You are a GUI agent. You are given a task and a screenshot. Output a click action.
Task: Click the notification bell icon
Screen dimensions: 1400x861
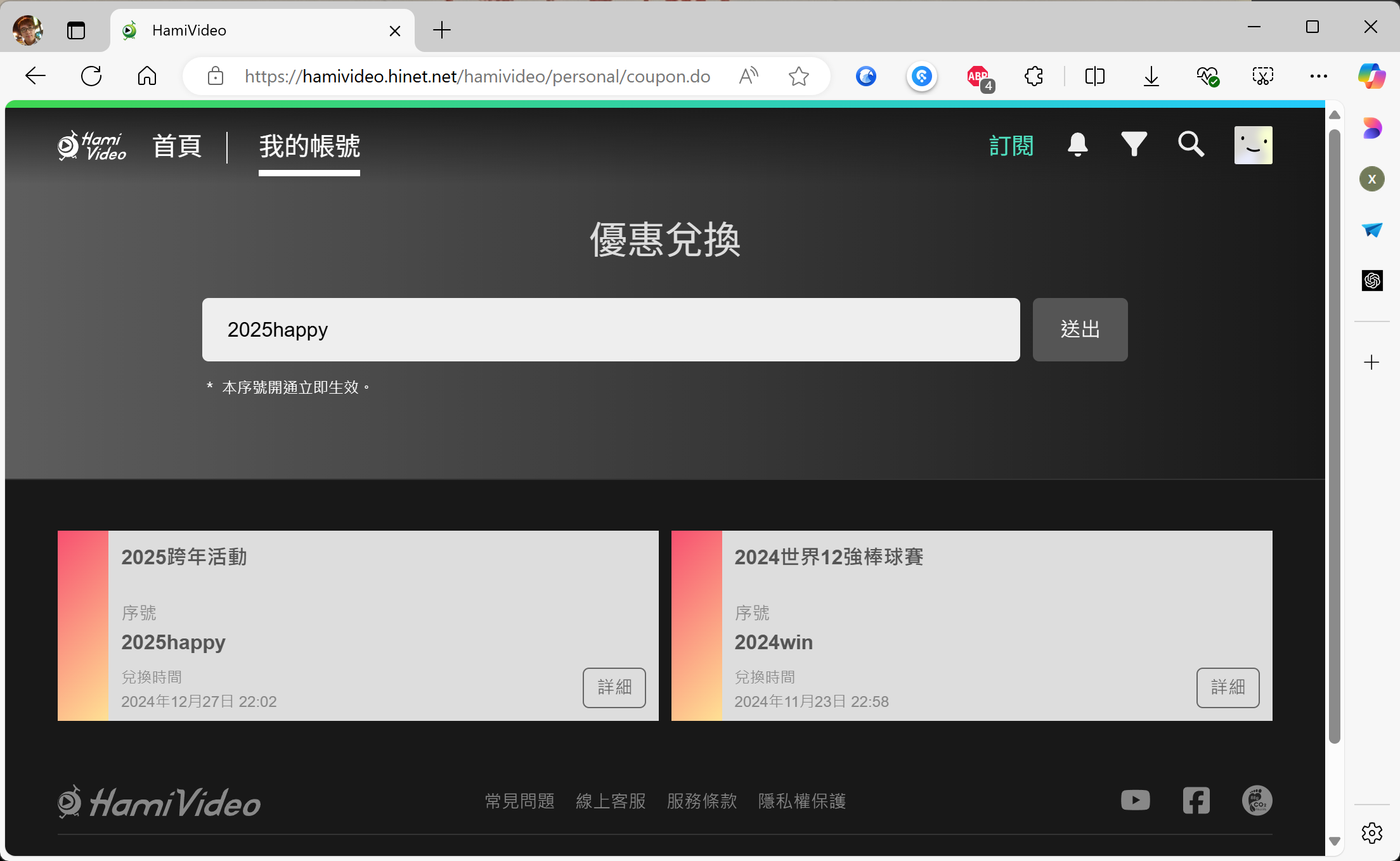pos(1077,145)
